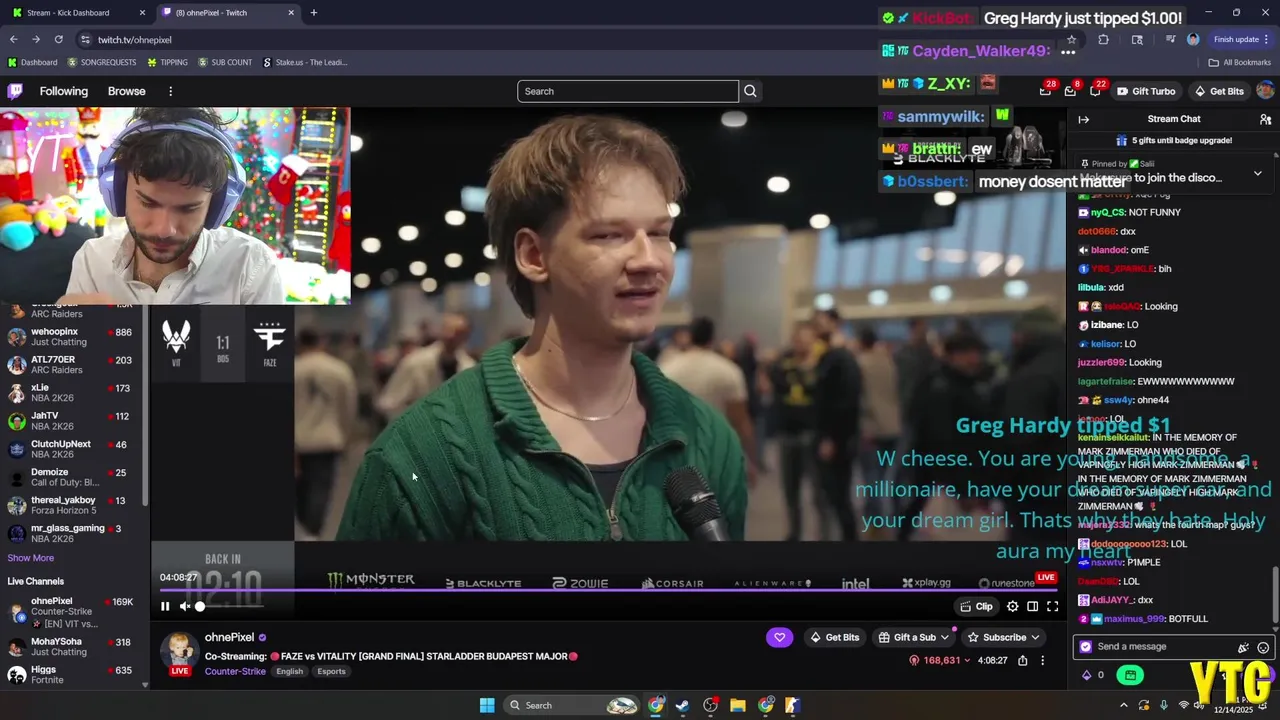Open the Counter-Strike category link
Screen dimensions: 1280x720
pos(235,671)
